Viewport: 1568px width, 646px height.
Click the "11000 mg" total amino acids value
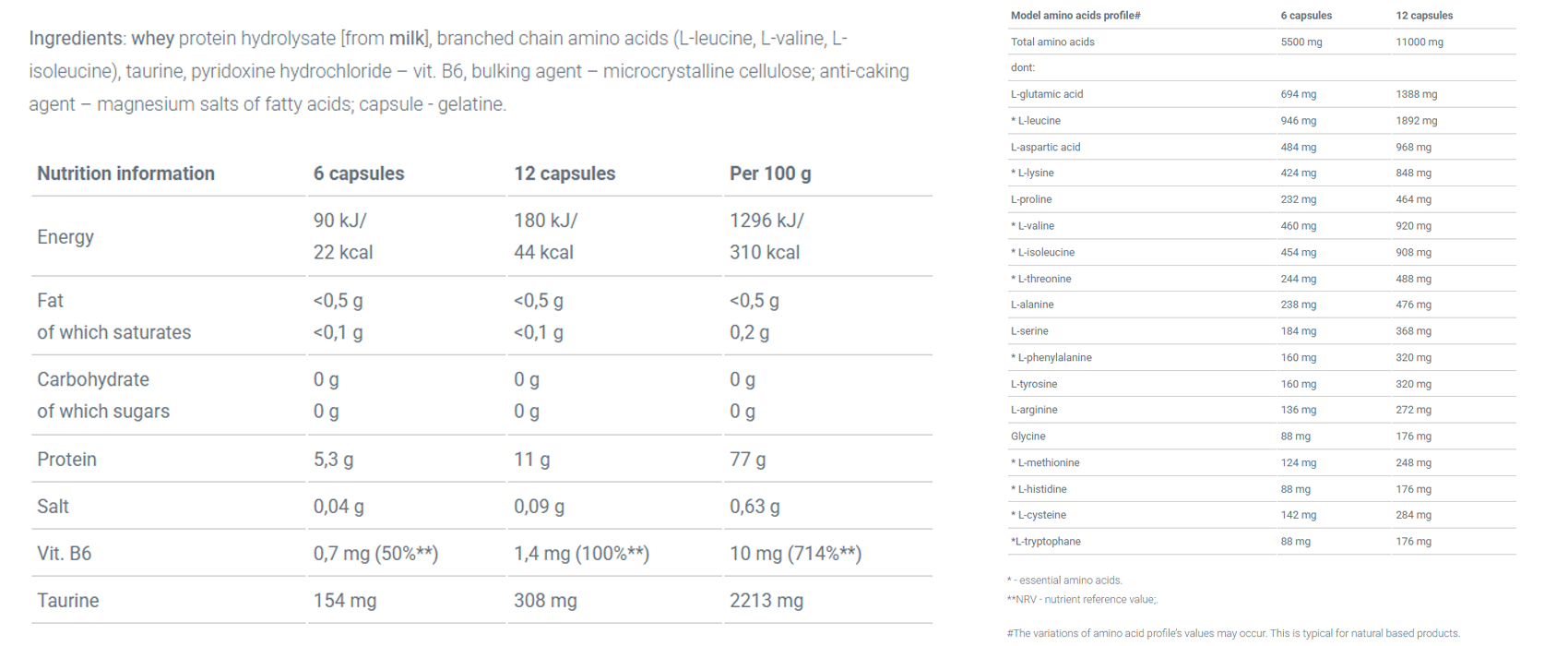[1419, 42]
